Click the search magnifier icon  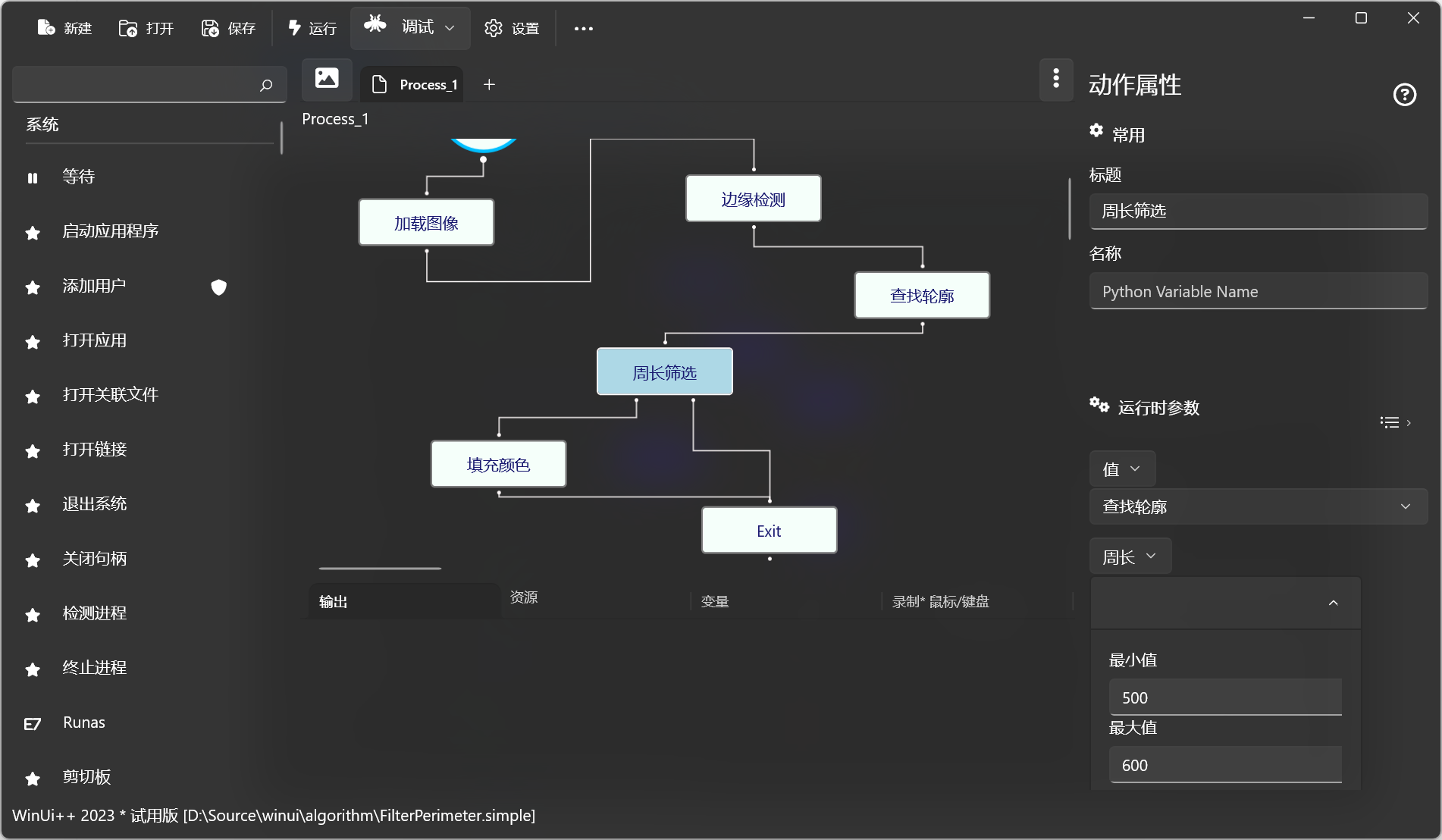266,85
